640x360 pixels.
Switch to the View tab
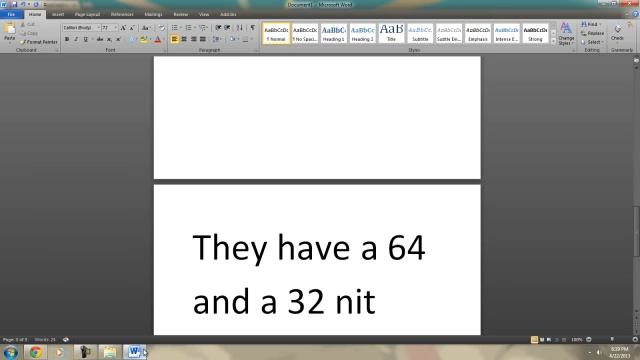tap(204, 14)
